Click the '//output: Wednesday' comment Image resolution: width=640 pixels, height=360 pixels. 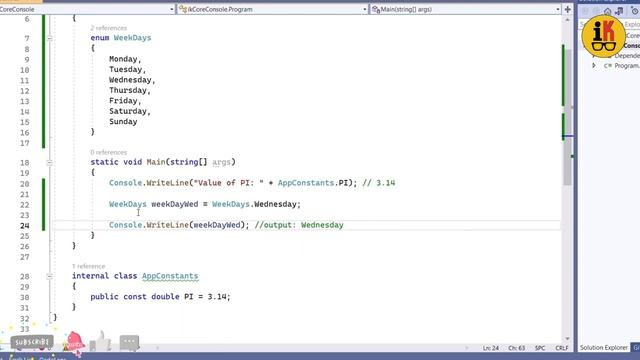point(299,225)
